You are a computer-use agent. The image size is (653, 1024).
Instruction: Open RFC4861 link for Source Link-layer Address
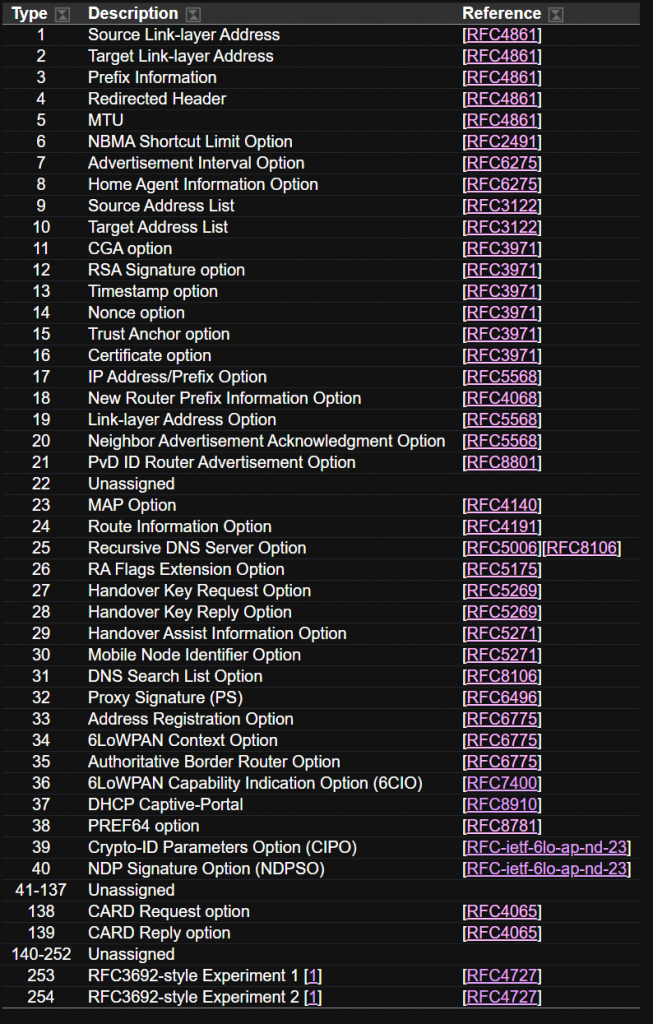(x=502, y=35)
